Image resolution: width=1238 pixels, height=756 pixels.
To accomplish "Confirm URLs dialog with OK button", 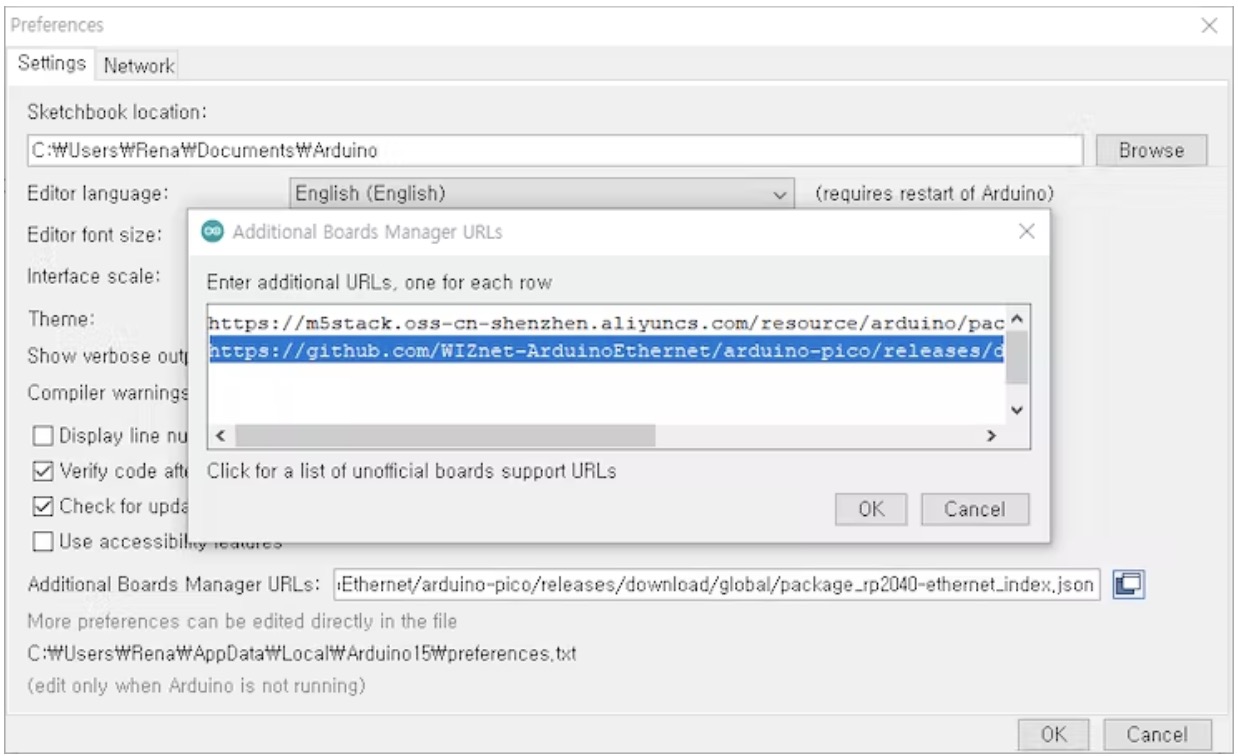I will tap(871, 509).
